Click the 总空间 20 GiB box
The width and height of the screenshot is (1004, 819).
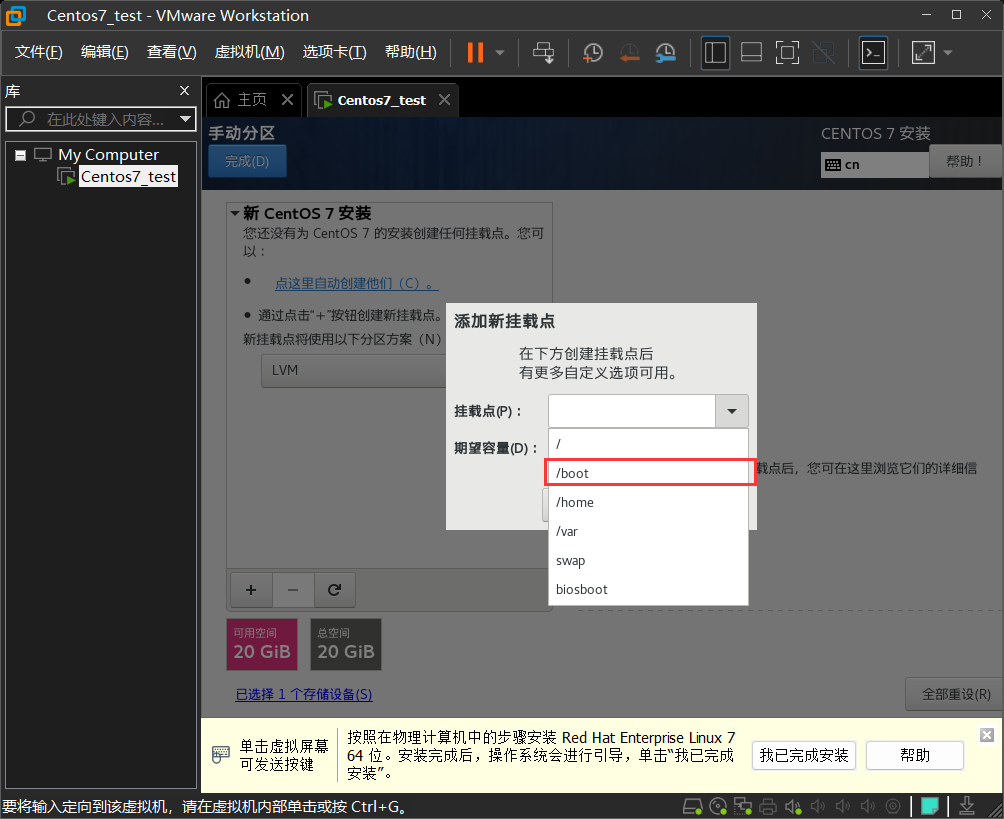click(346, 644)
